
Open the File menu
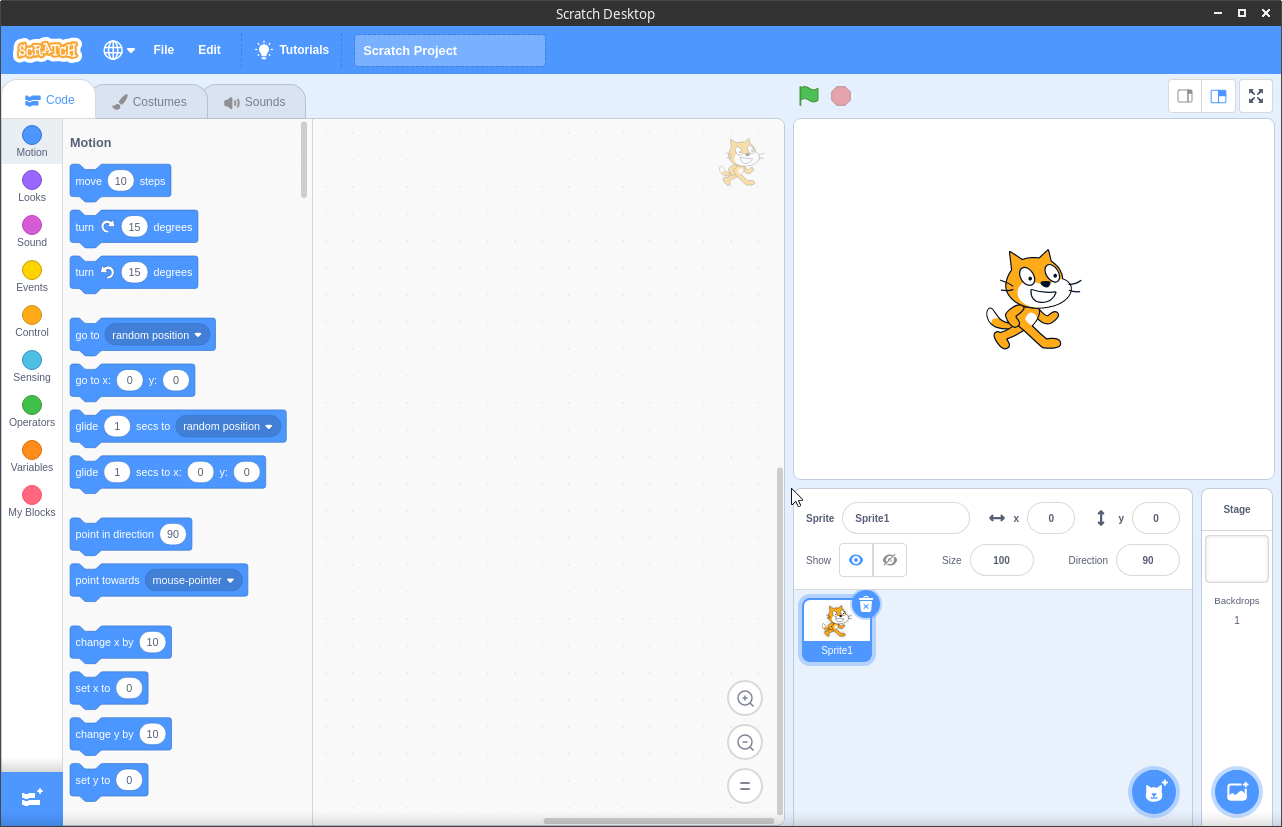tap(163, 49)
